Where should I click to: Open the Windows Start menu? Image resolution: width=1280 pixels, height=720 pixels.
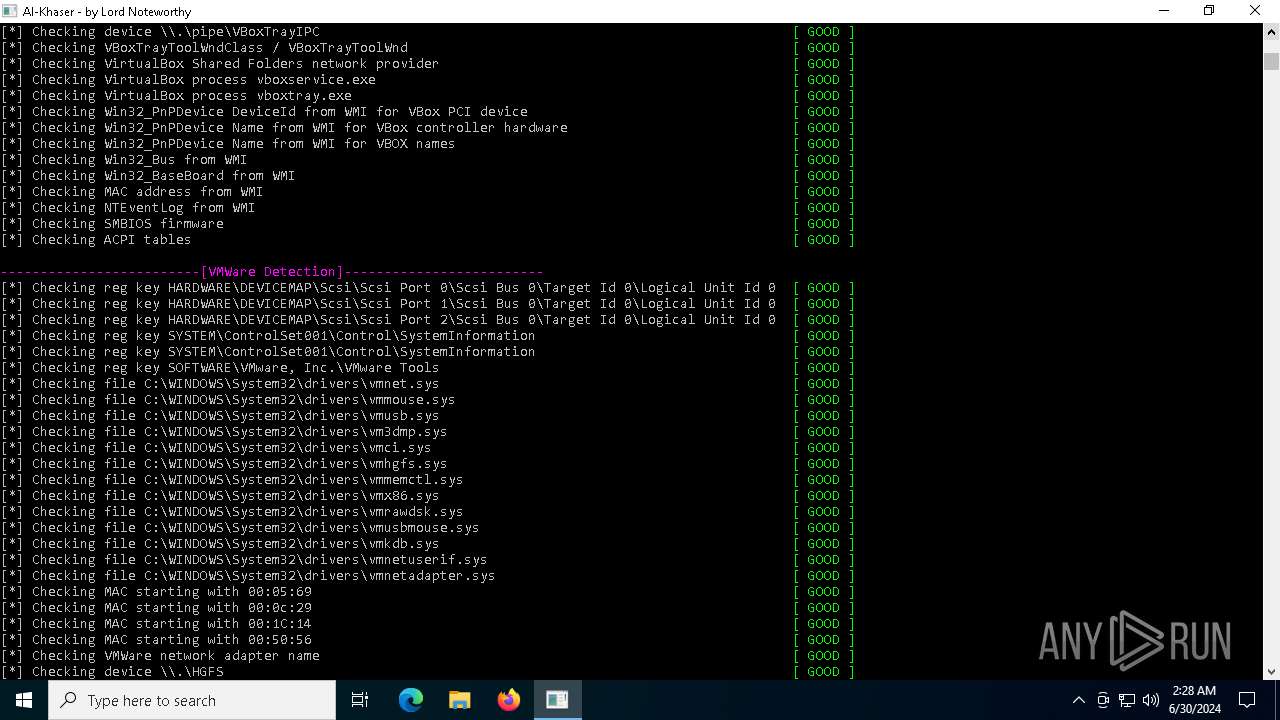point(24,700)
